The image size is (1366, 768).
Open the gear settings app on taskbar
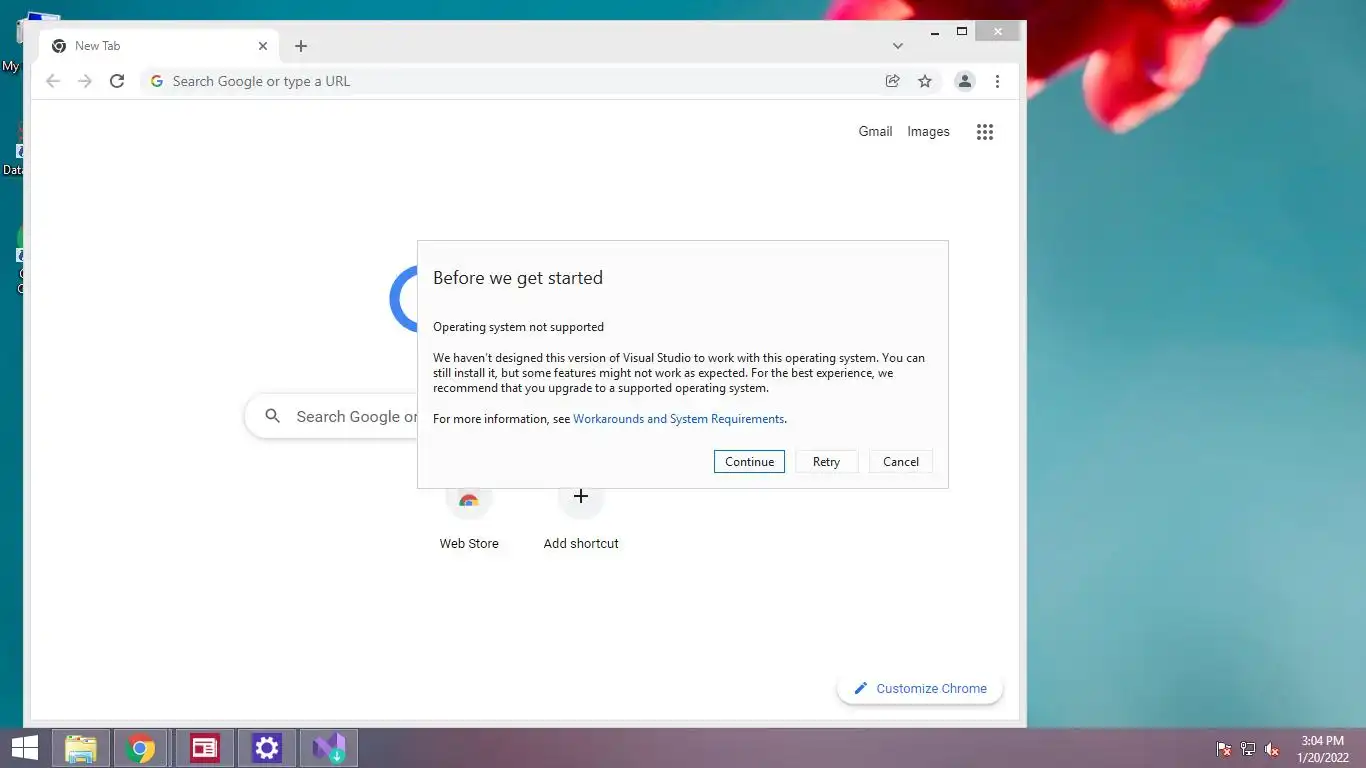(266, 748)
